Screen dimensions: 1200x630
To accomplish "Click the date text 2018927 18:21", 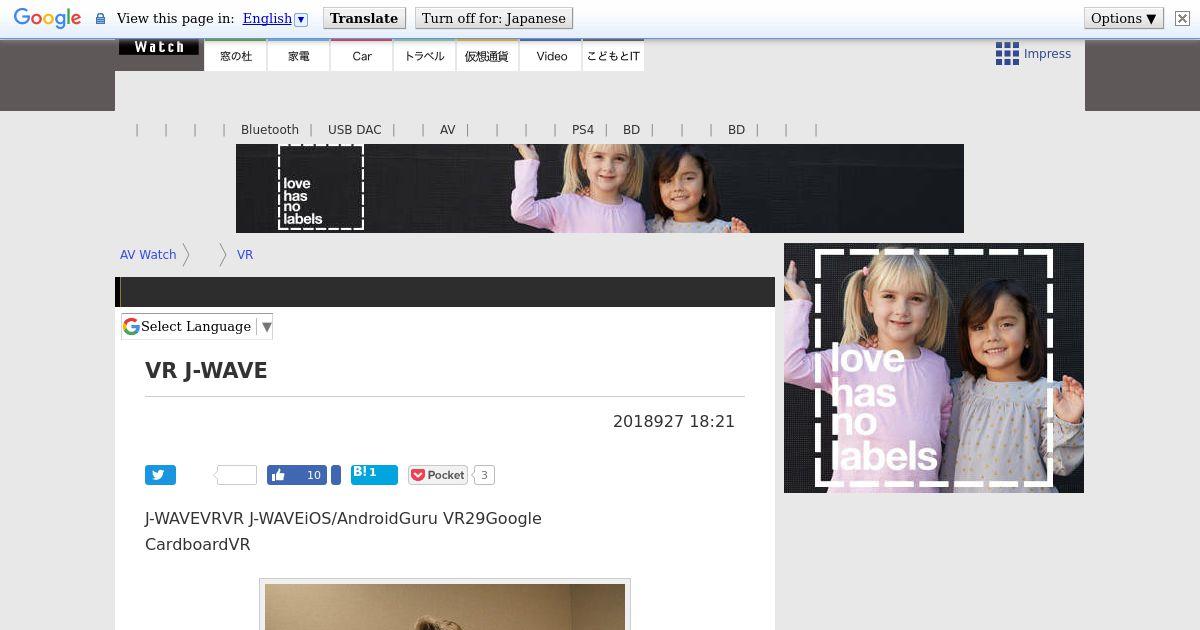I will (674, 422).
